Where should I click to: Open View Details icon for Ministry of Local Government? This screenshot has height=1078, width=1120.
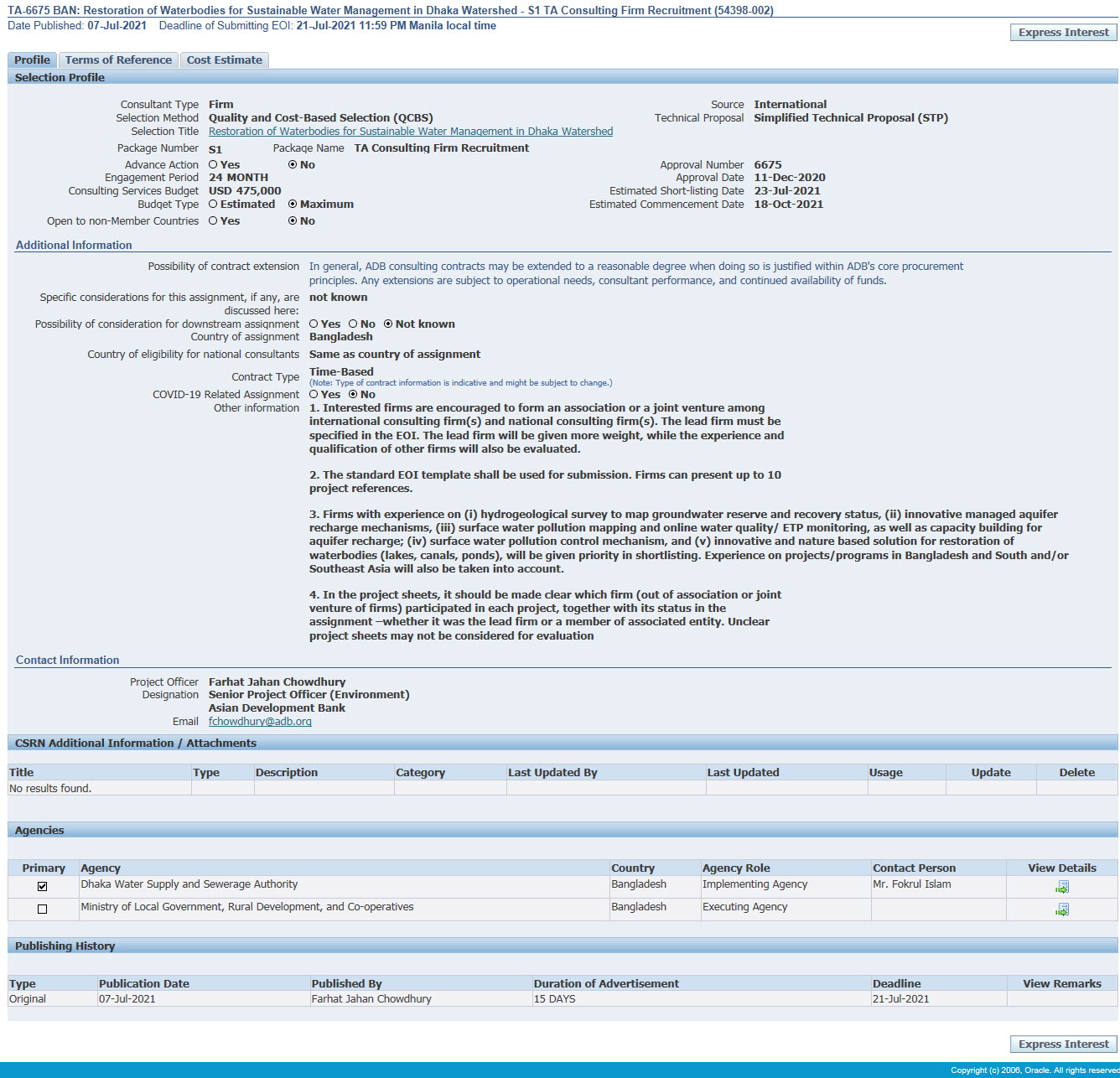[x=1061, y=910]
